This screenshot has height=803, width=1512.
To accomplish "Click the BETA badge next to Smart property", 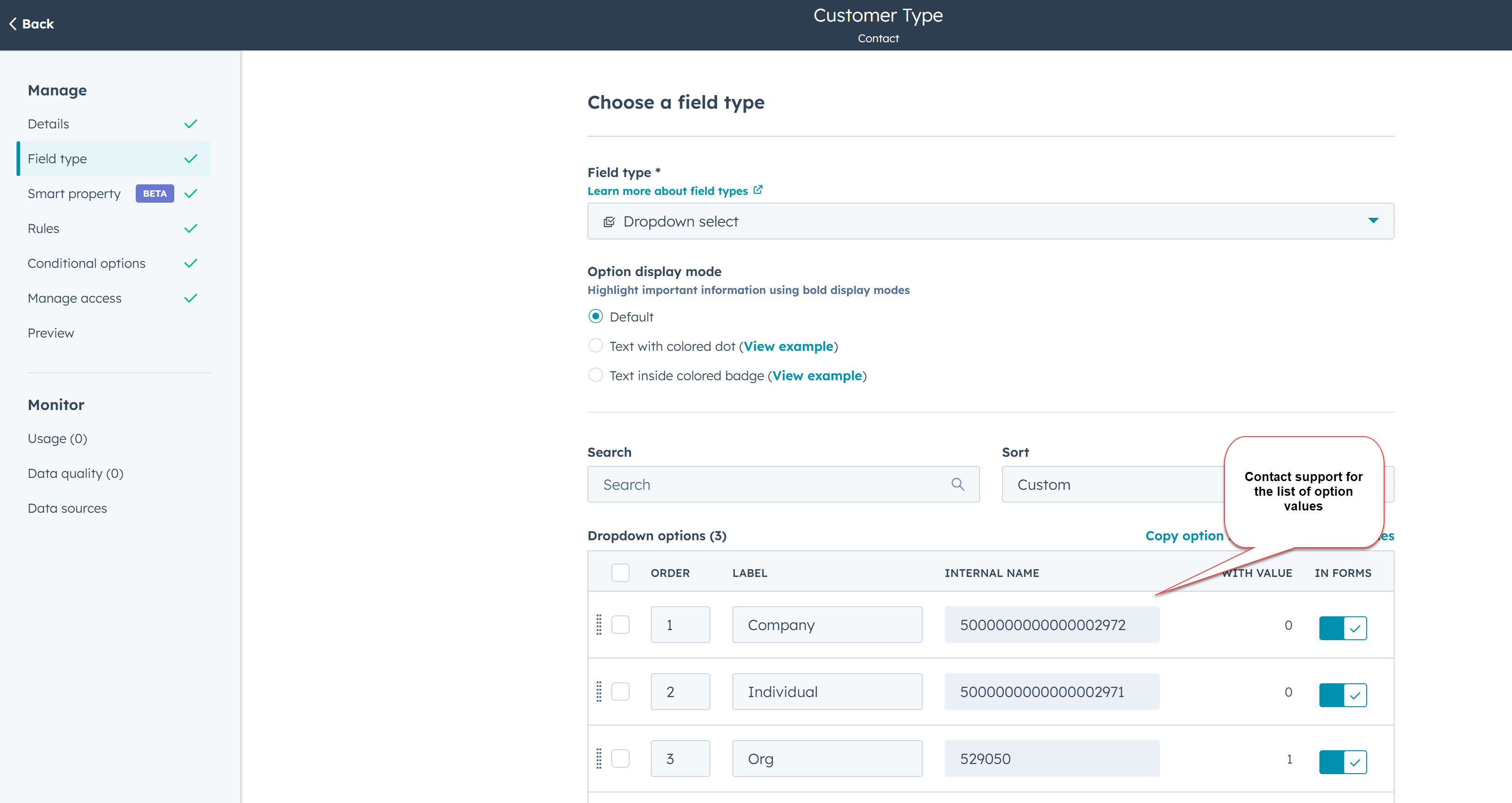I will [x=155, y=194].
